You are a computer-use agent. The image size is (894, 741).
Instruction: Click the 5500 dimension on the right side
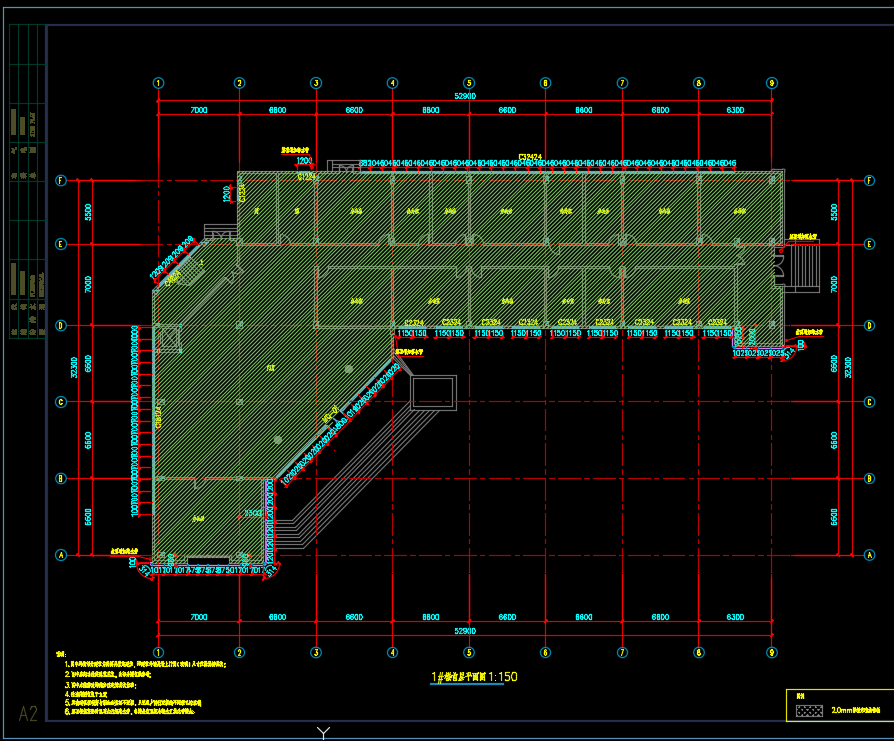tap(834, 213)
